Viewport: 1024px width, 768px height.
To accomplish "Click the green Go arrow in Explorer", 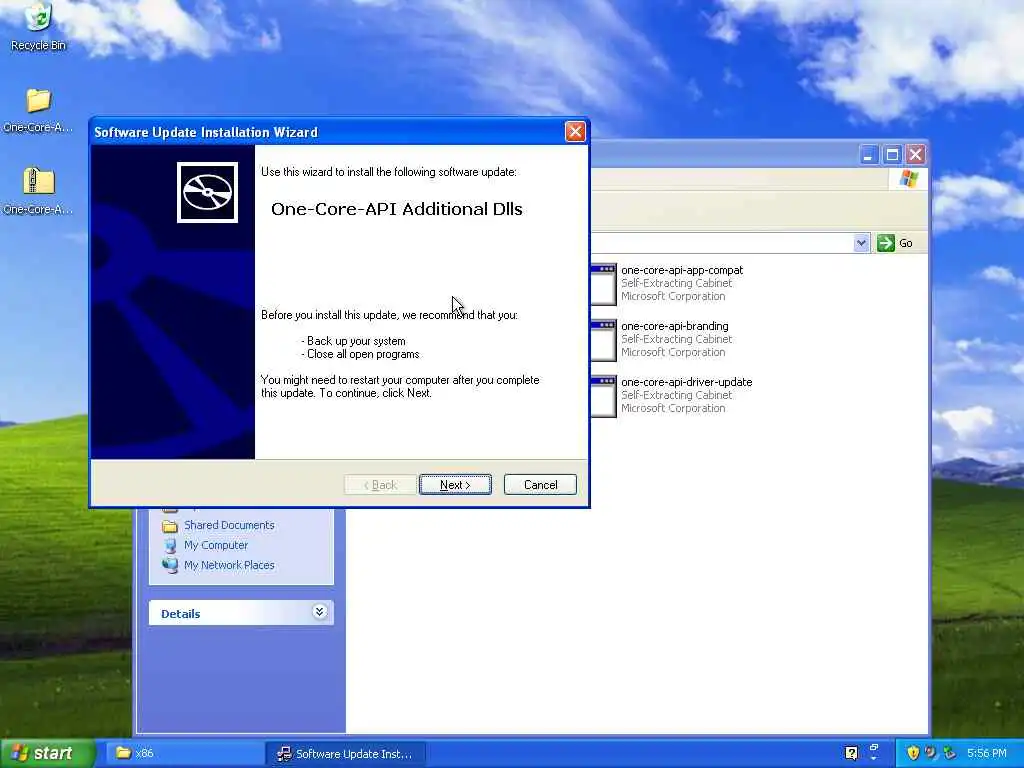I will 886,243.
